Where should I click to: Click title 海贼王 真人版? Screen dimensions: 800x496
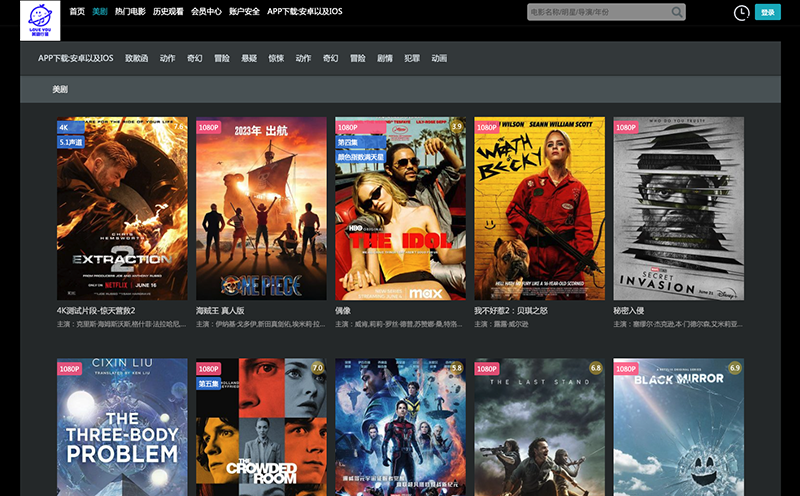[220, 311]
